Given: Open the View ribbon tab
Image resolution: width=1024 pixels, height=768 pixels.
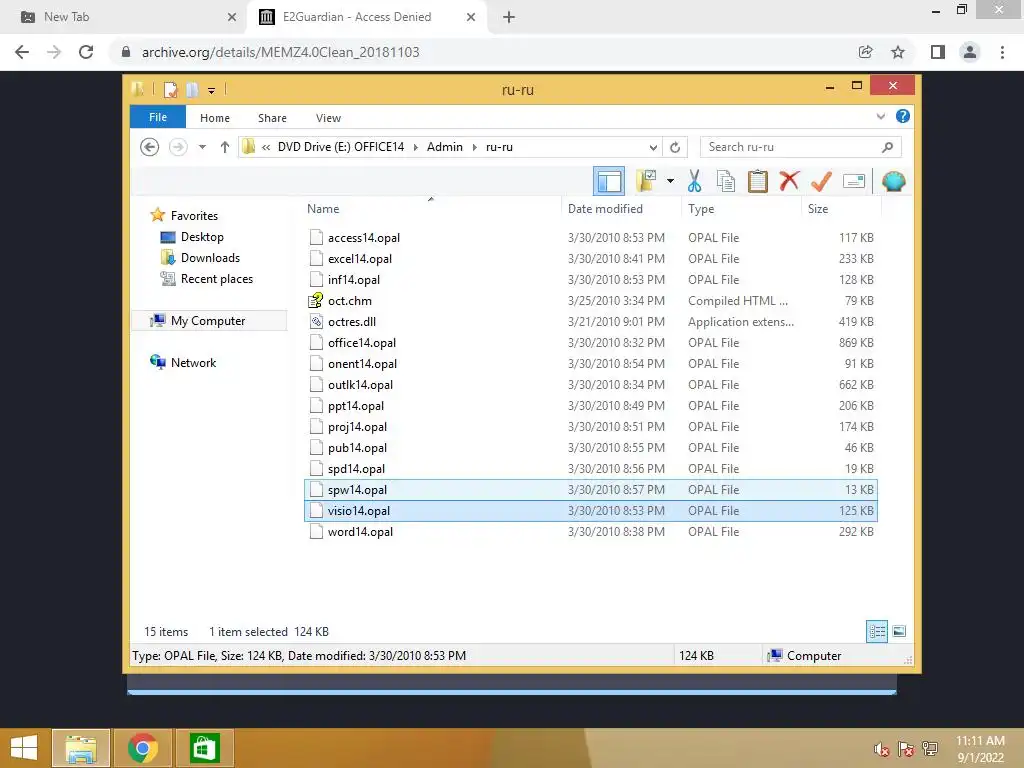Looking at the screenshot, I should point(328,118).
